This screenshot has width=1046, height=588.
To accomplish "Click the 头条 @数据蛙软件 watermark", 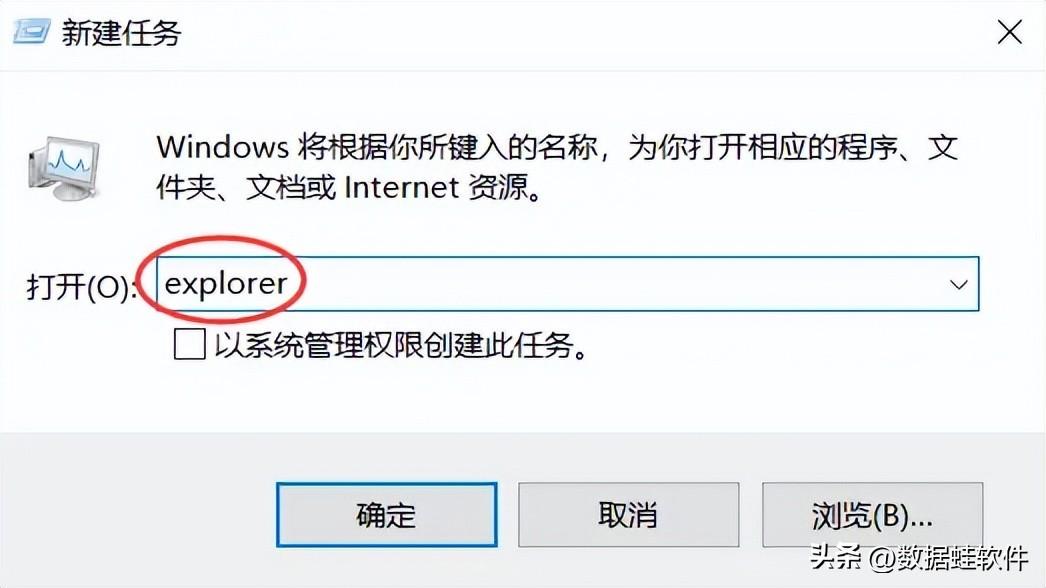I will [919, 558].
